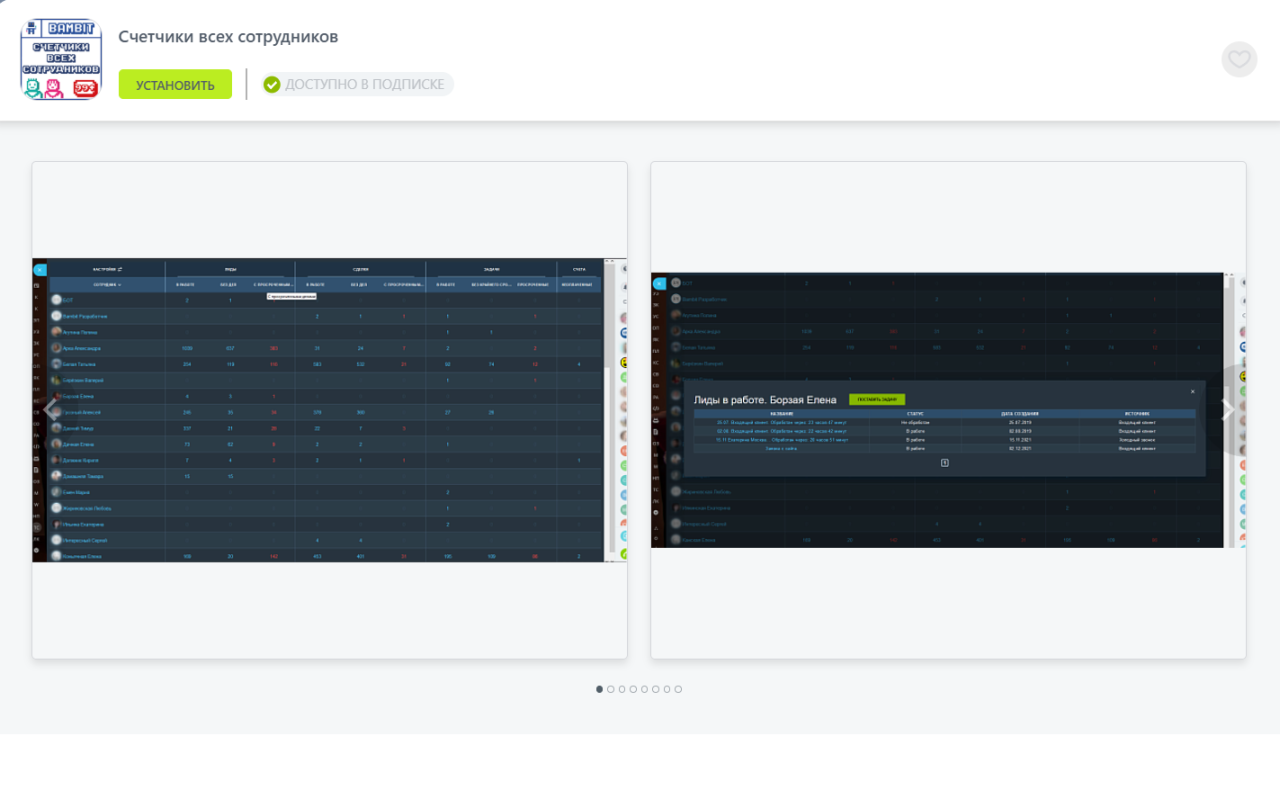
Task: Switch to the seventh carousel pagination dot
Action: [667, 689]
